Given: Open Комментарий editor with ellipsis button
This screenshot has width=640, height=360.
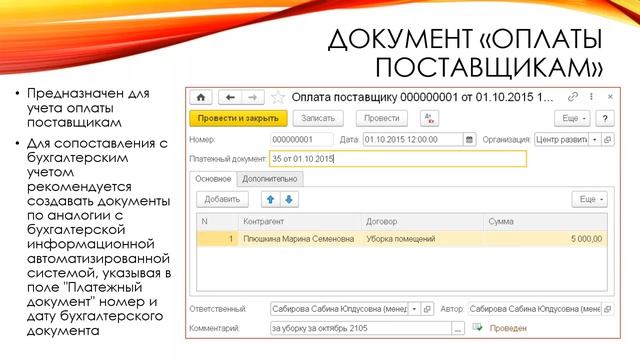Looking at the screenshot, I should (458, 328).
